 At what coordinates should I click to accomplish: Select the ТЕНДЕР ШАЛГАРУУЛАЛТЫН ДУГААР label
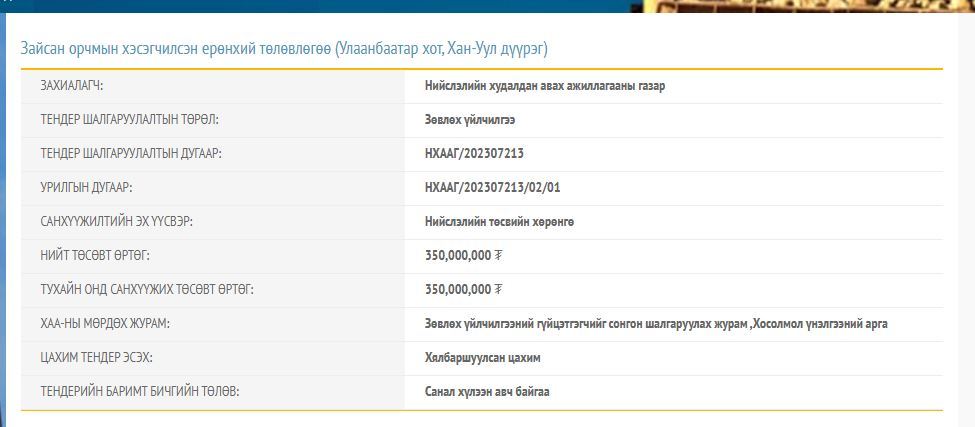(x=131, y=154)
